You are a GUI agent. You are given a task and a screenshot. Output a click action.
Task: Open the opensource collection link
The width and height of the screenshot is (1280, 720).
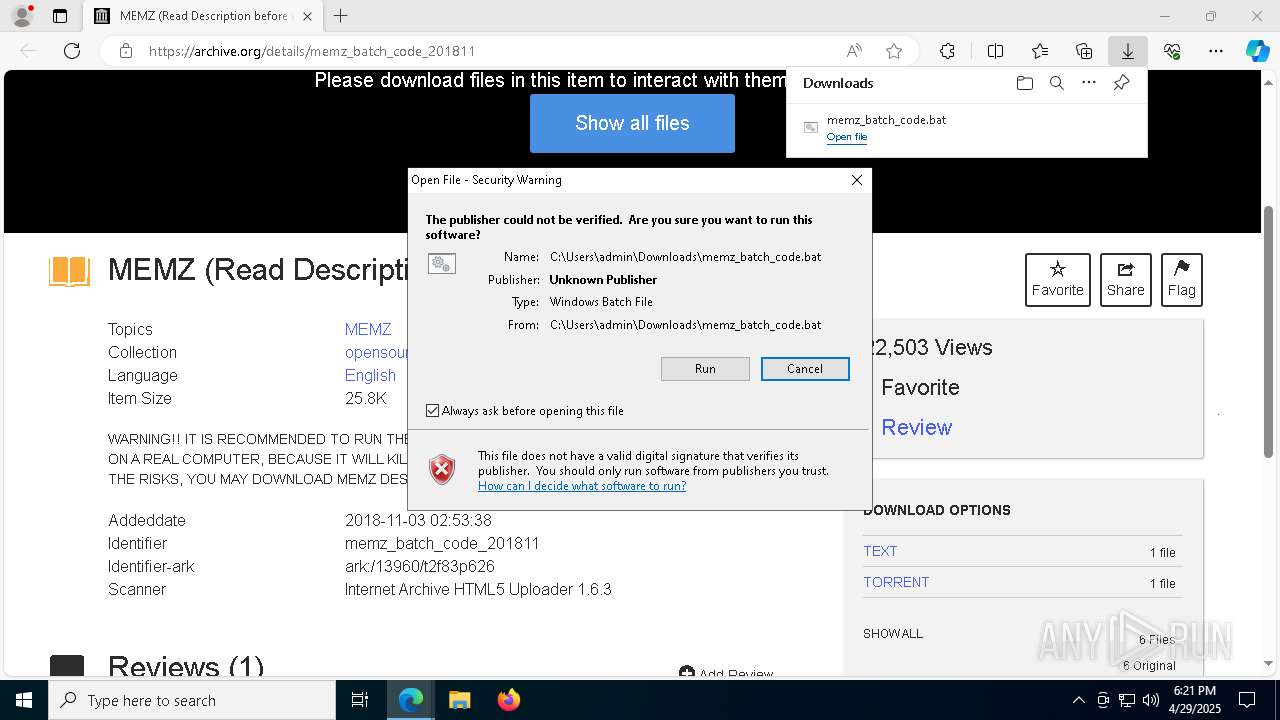pyautogui.click(x=376, y=352)
